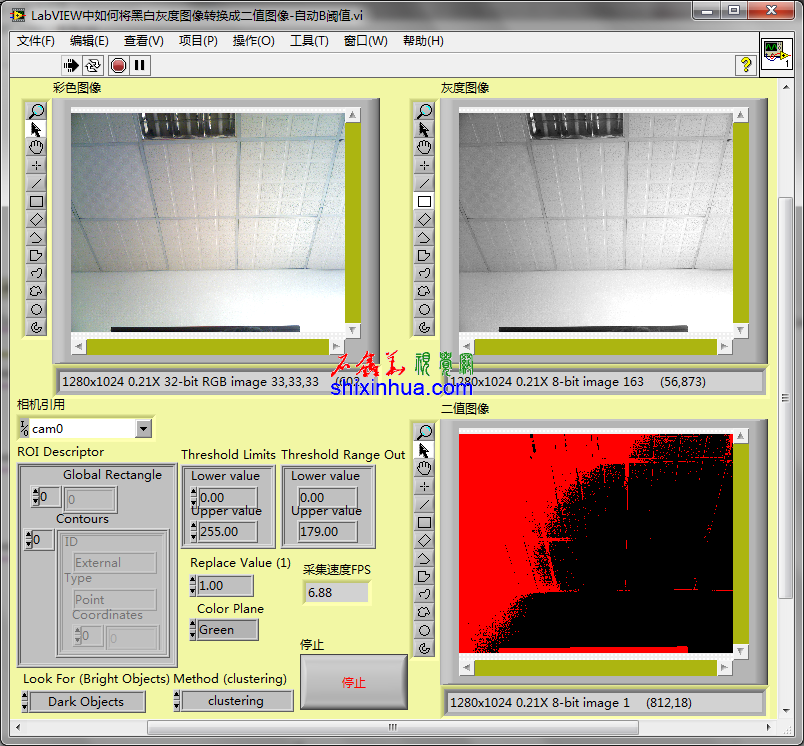Select the Zoom tool in the 彩色图像 palette
The height and width of the screenshot is (746, 804).
pyautogui.click(x=36, y=111)
